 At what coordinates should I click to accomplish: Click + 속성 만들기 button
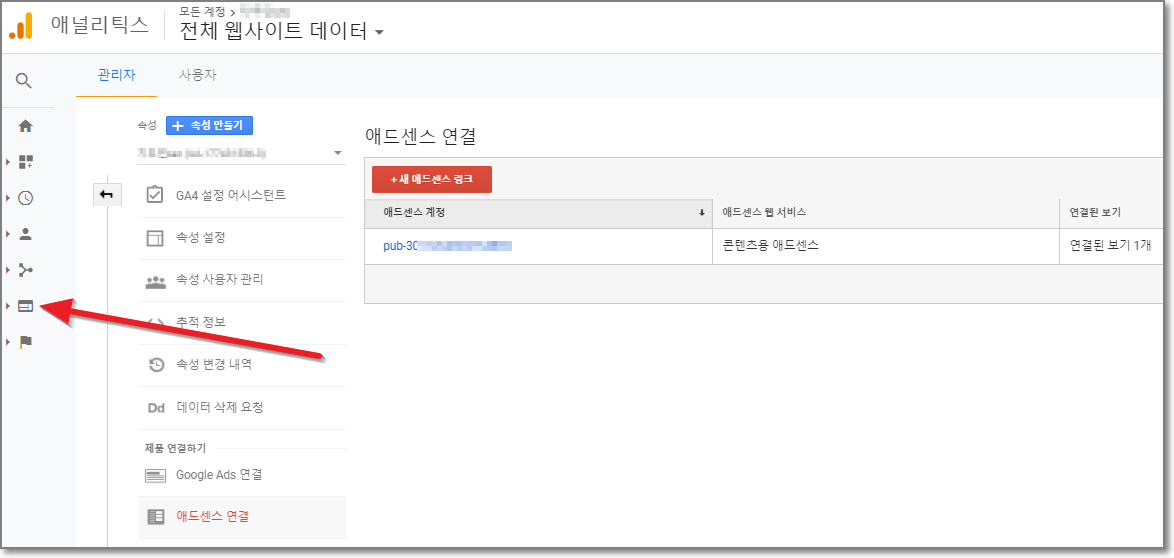tap(209, 126)
